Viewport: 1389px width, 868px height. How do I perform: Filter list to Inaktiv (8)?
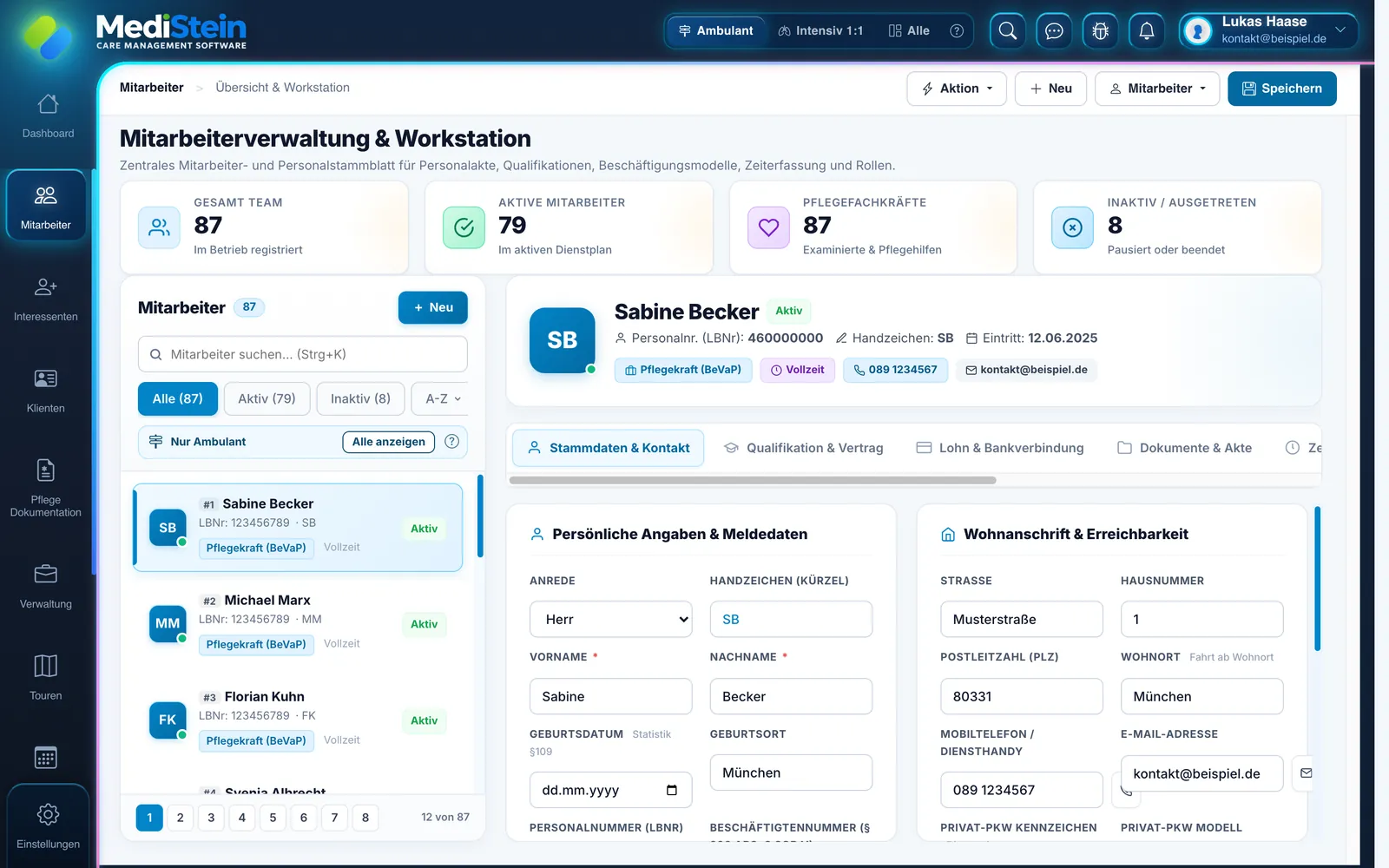[360, 398]
